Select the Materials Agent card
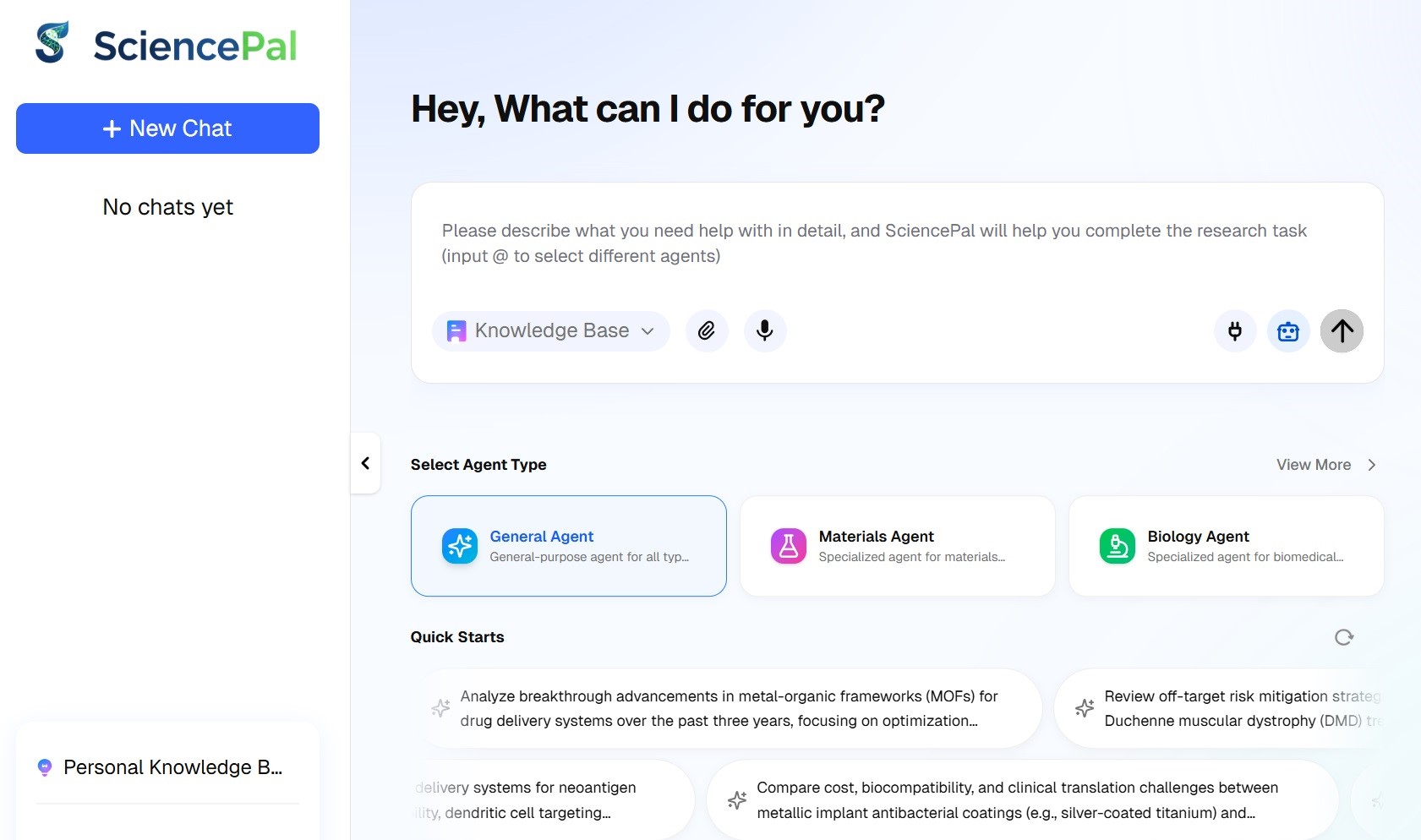 pos(897,546)
